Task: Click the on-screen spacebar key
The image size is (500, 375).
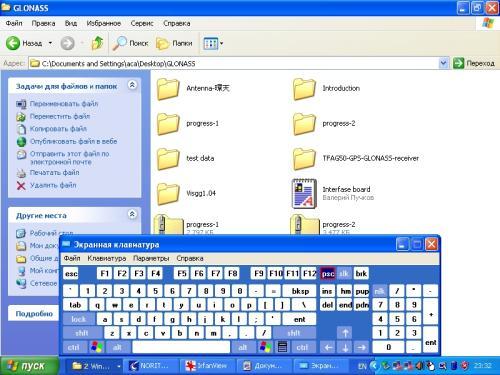Action: coord(181,347)
